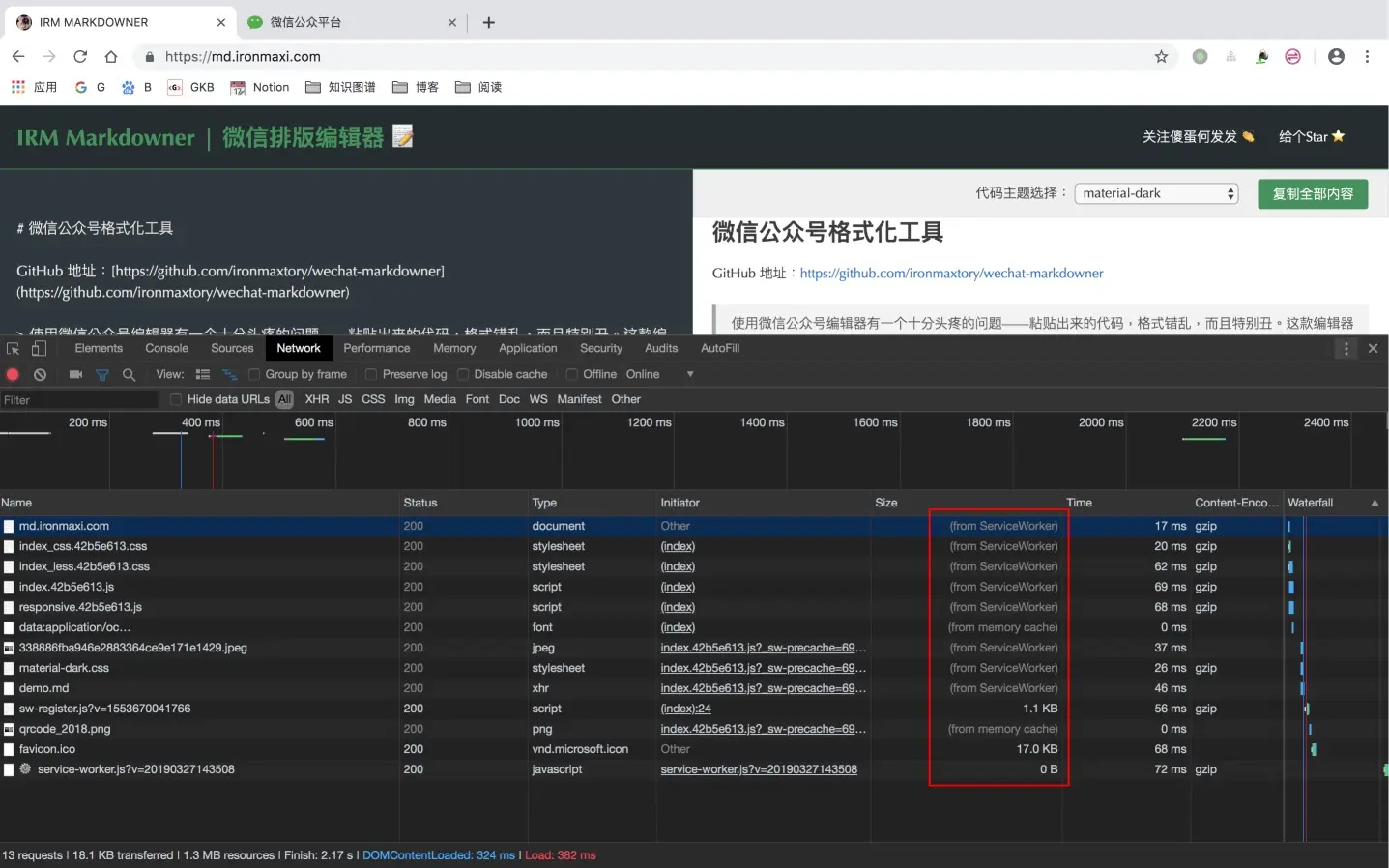Image resolution: width=1389 pixels, height=868 pixels.
Task: Go back to the previous page
Action: pos(18,57)
